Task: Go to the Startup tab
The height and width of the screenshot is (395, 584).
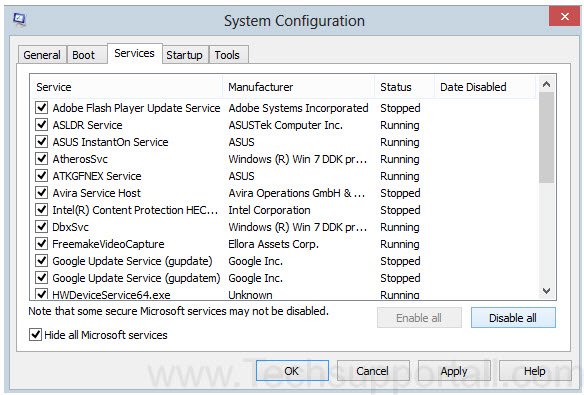Action: point(184,55)
